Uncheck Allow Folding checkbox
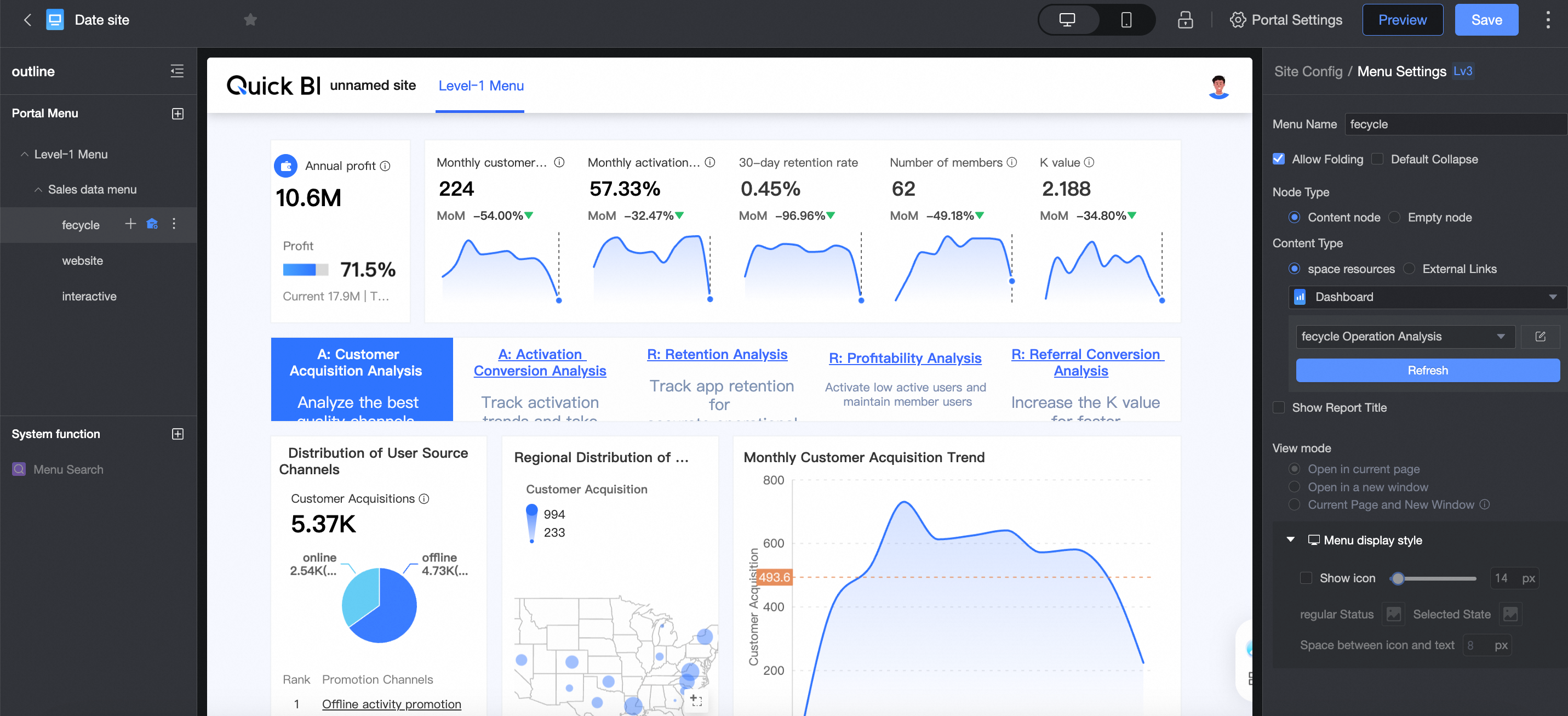Screen dimensions: 1568x716 (1279, 159)
